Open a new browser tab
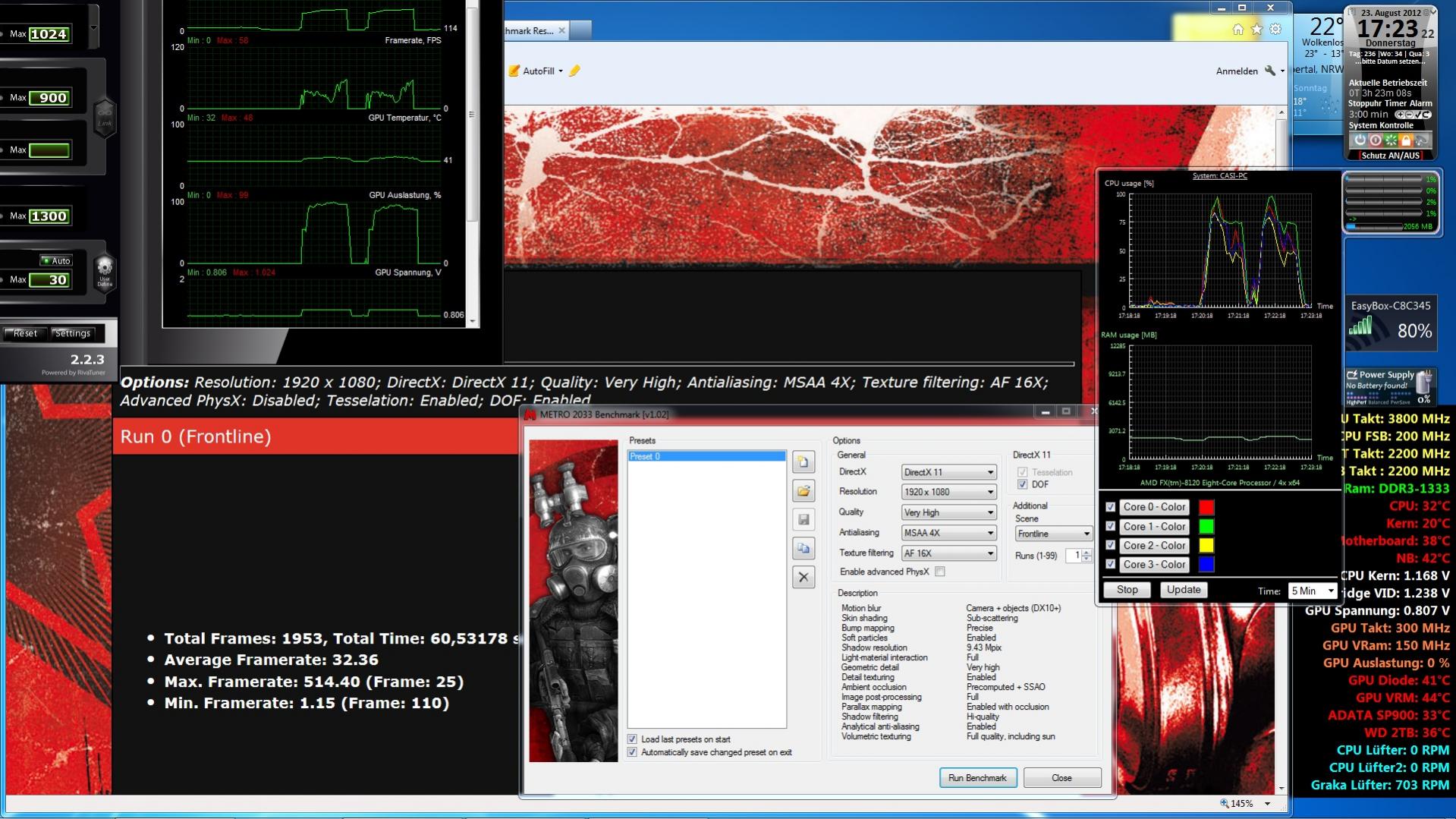 click(580, 30)
